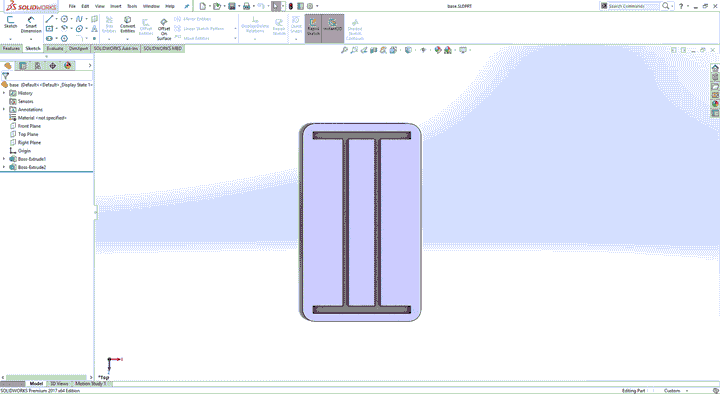Viewport: 720px width, 394px height.
Task: Open Edit Appearance color ball icon
Action: point(438,50)
